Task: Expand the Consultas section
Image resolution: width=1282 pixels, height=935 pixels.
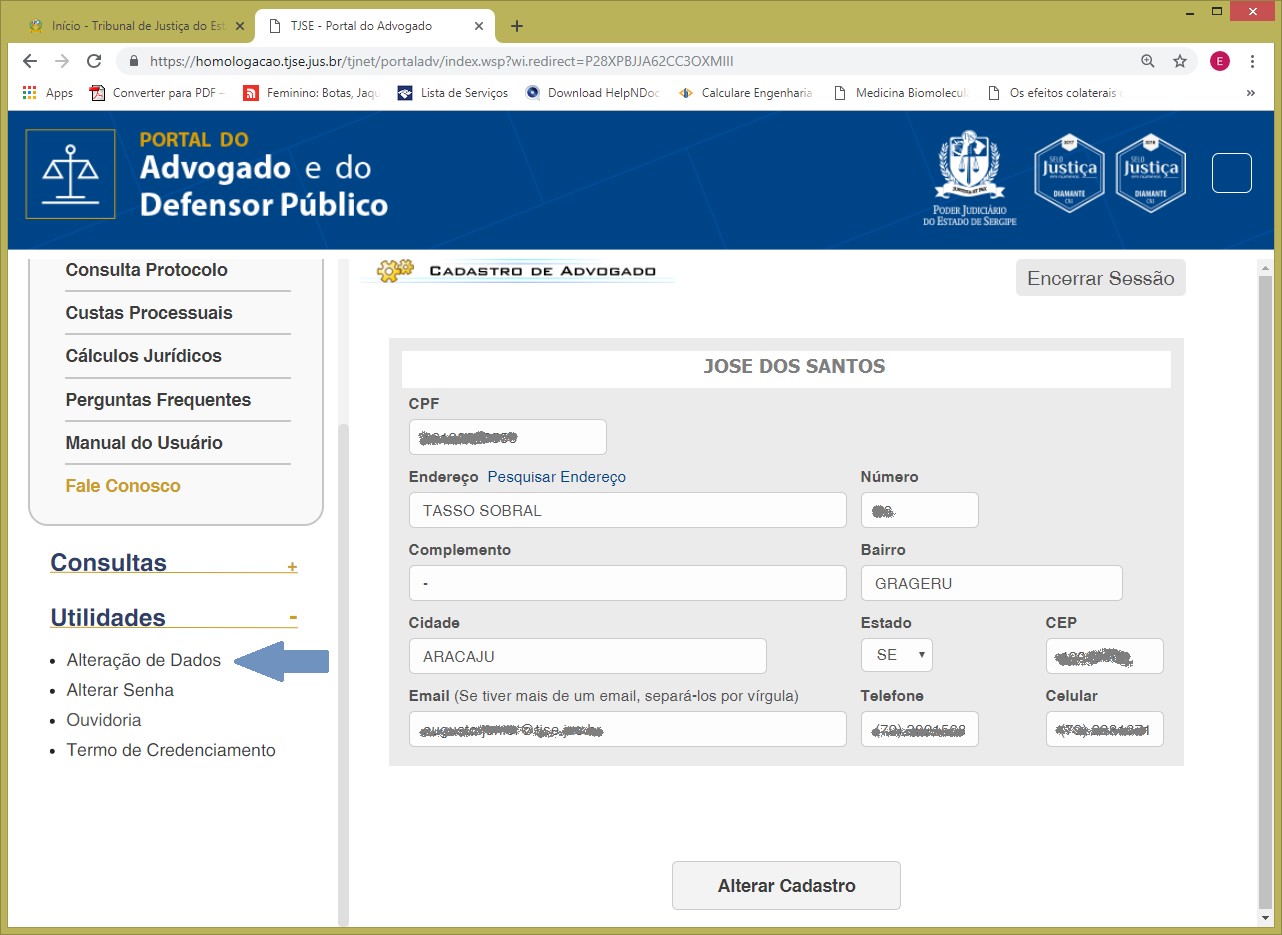Action: (292, 567)
